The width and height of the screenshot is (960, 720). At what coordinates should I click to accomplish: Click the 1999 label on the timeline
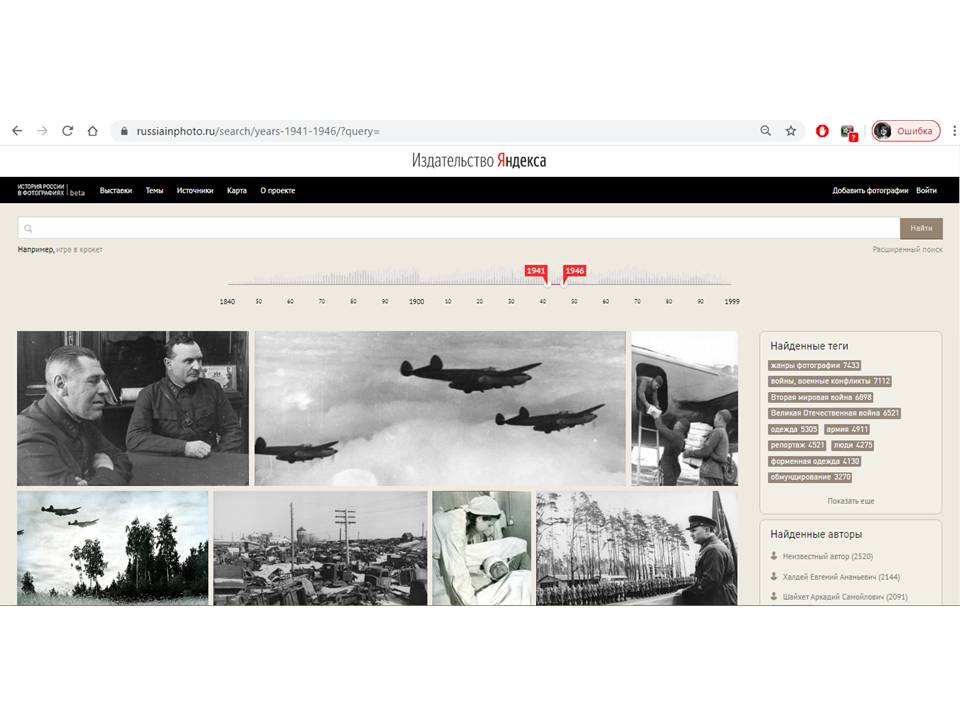(x=732, y=301)
